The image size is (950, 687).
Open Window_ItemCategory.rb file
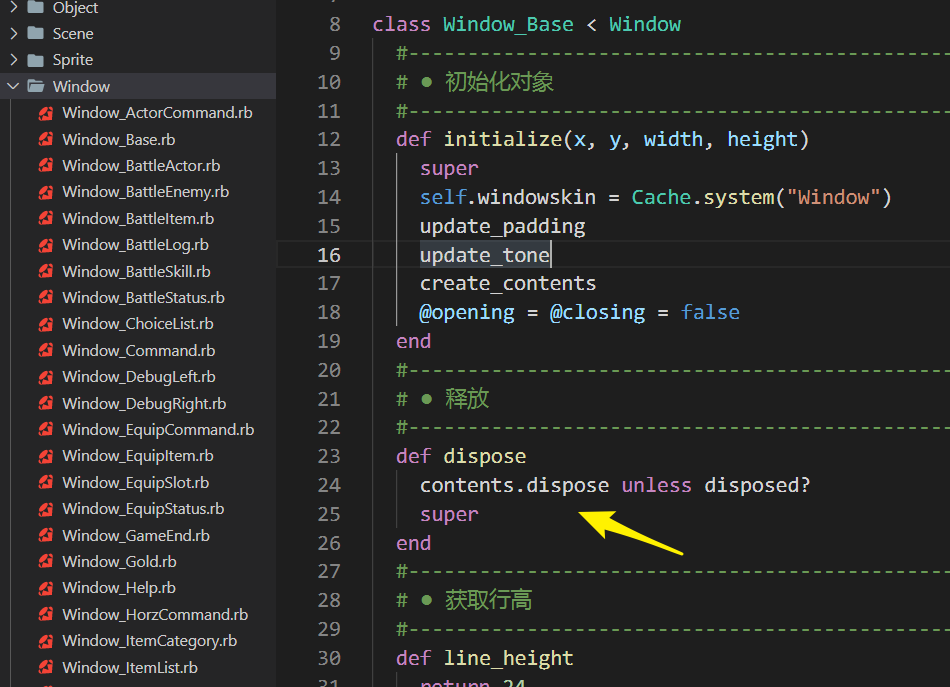click(150, 641)
